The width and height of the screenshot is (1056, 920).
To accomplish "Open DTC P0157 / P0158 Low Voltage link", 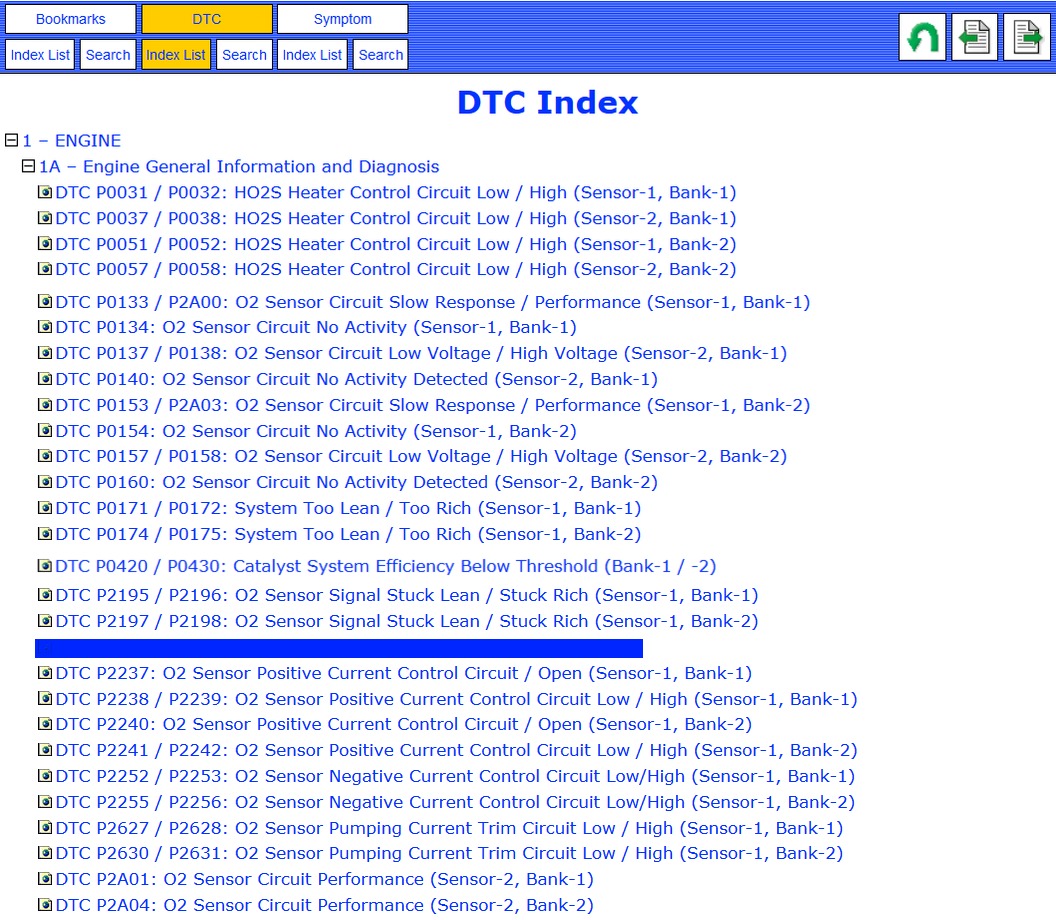I will coord(421,456).
